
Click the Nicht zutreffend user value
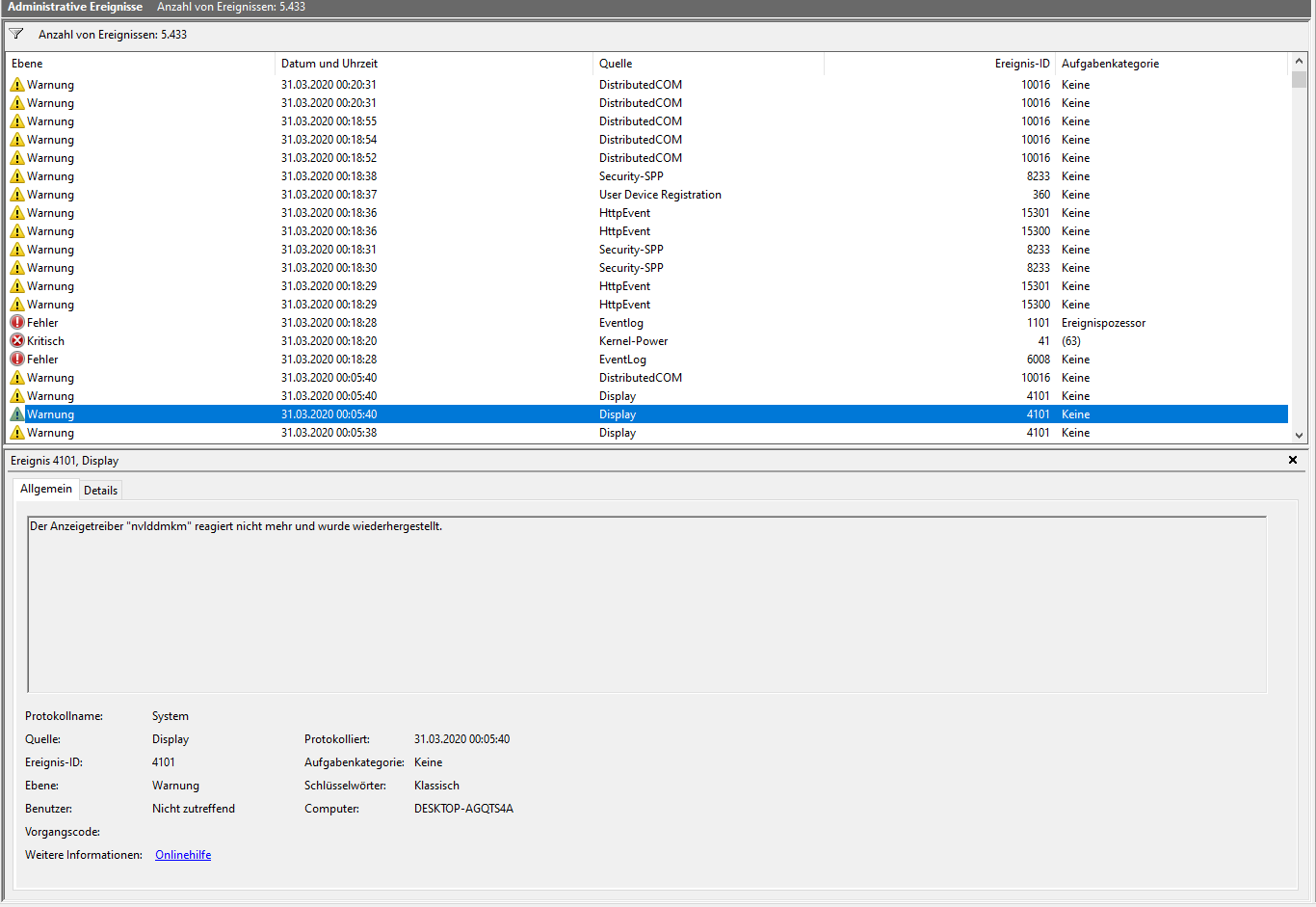pyautogui.click(x=194, y=809)
